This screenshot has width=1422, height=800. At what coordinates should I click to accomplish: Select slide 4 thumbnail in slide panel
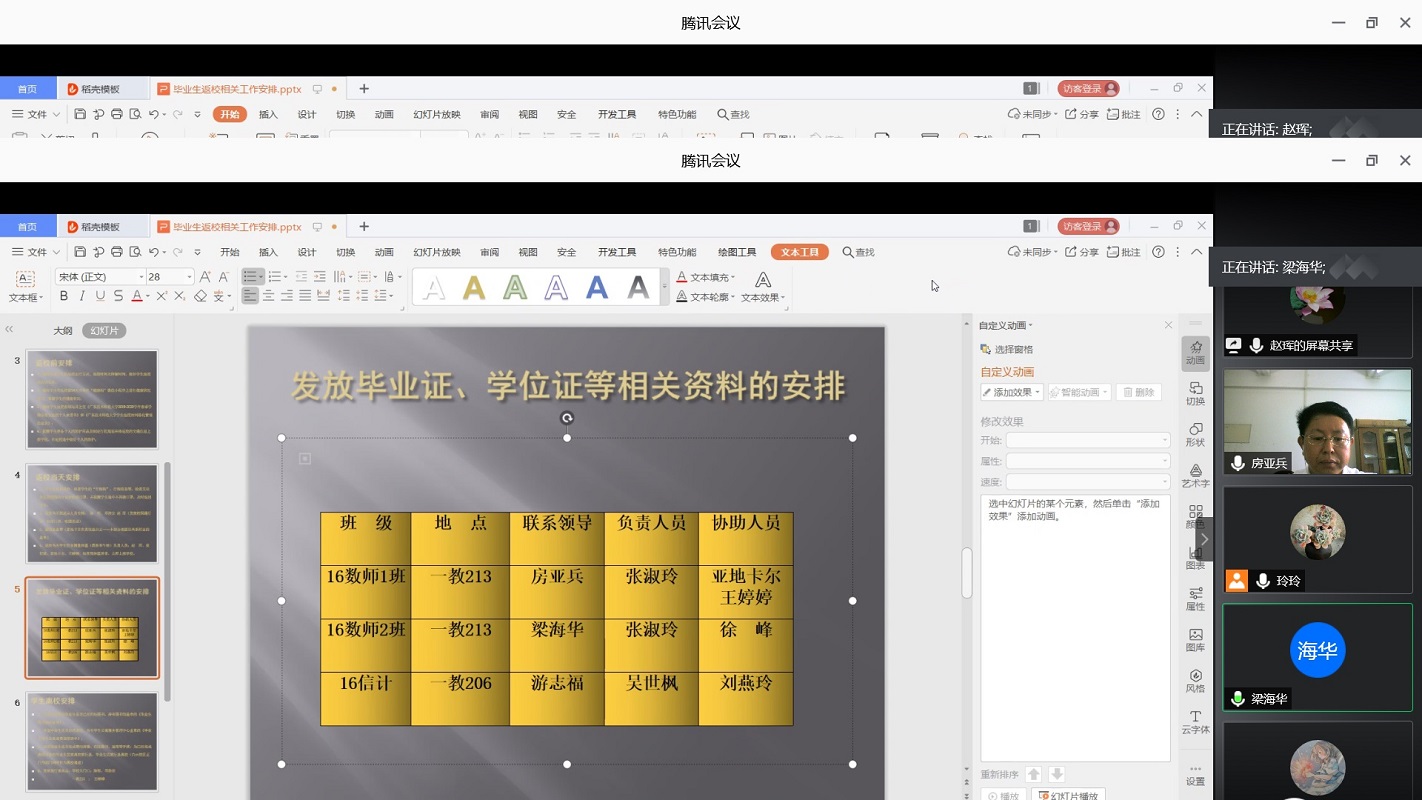click(92, 514)
